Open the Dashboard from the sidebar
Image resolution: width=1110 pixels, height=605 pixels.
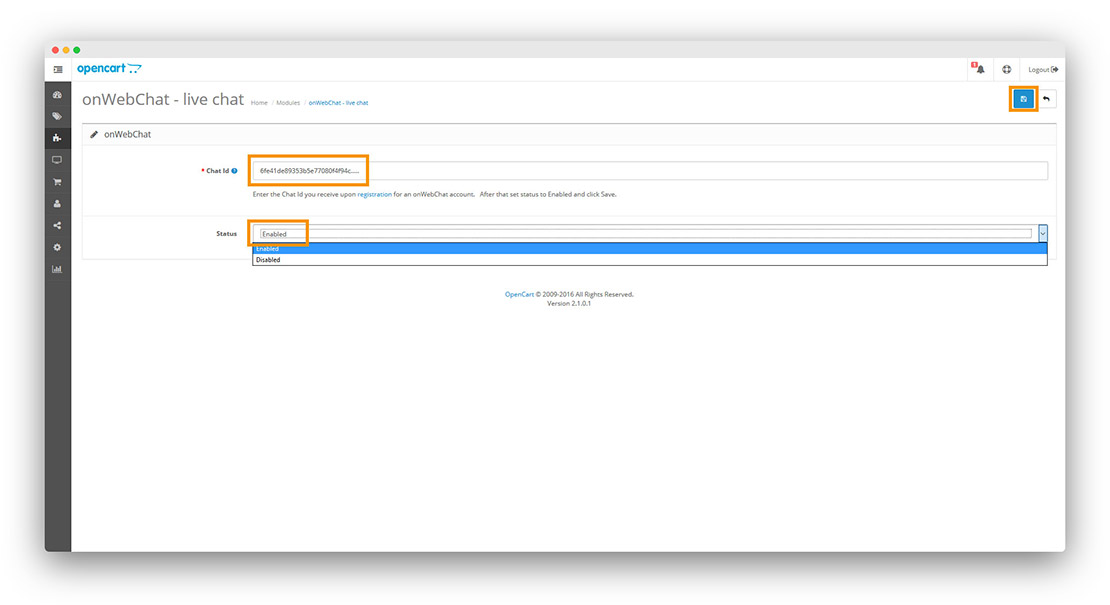click(x=57, y=94)
